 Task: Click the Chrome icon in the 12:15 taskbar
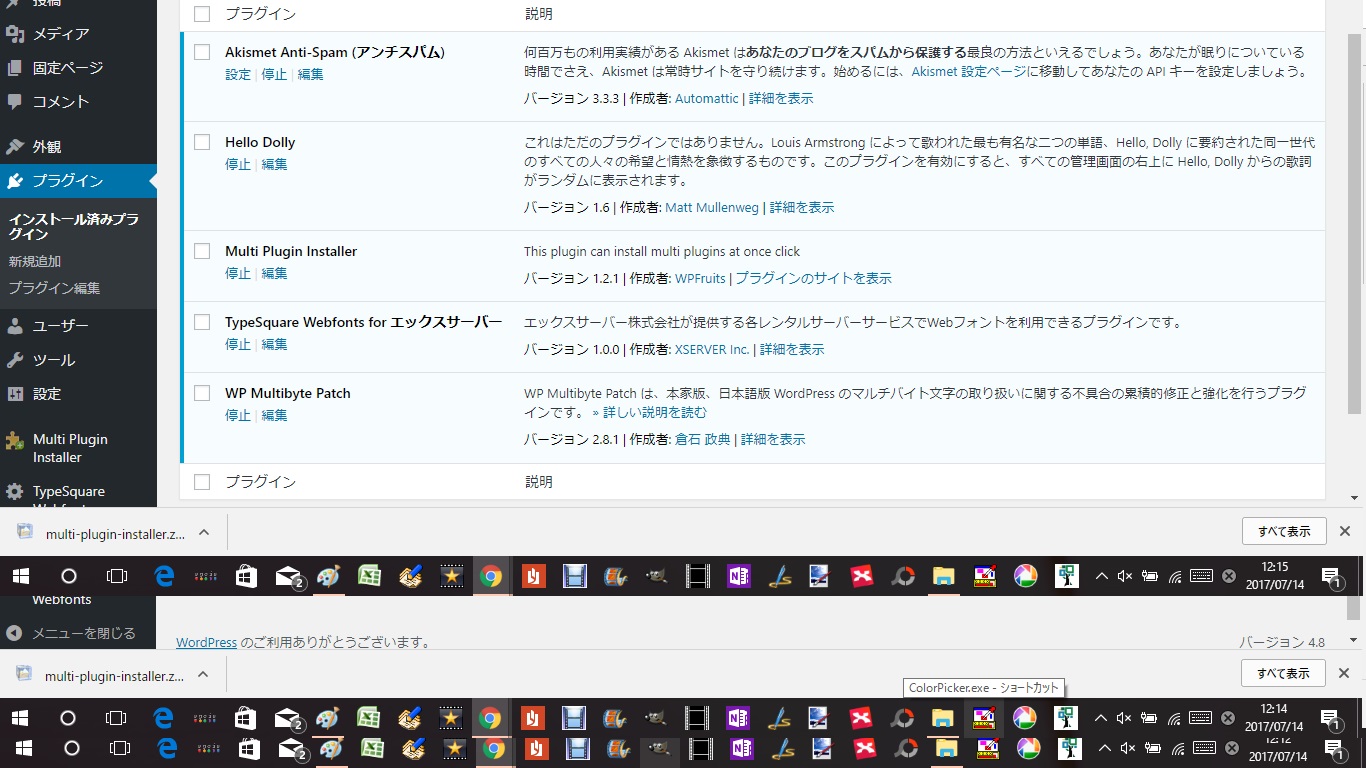pos(490,576)
